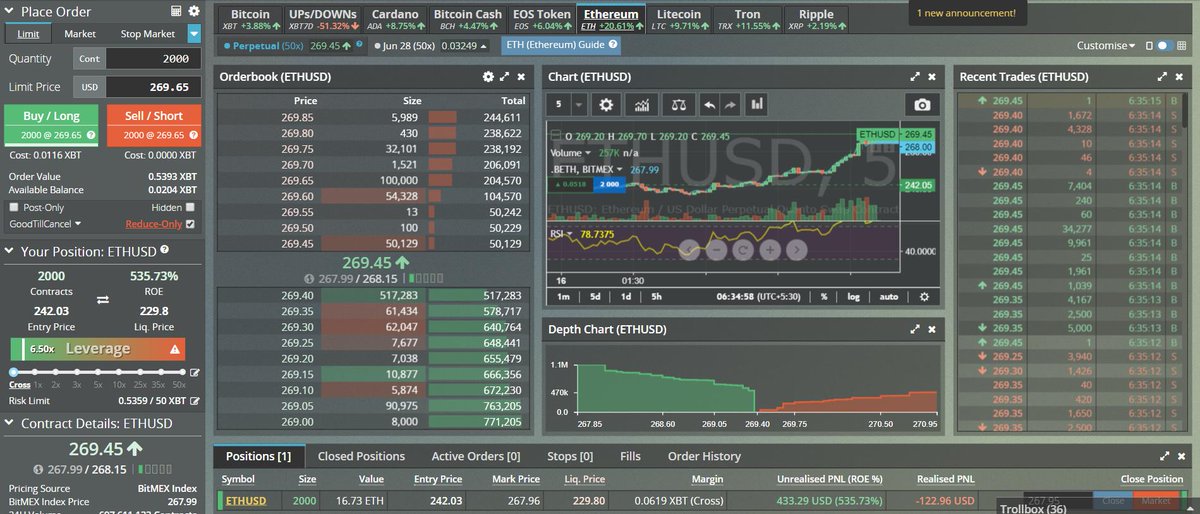Uncheck the Reduce-Only checkbox
This screenshot has width=1200, height=514.
point(191,224)
